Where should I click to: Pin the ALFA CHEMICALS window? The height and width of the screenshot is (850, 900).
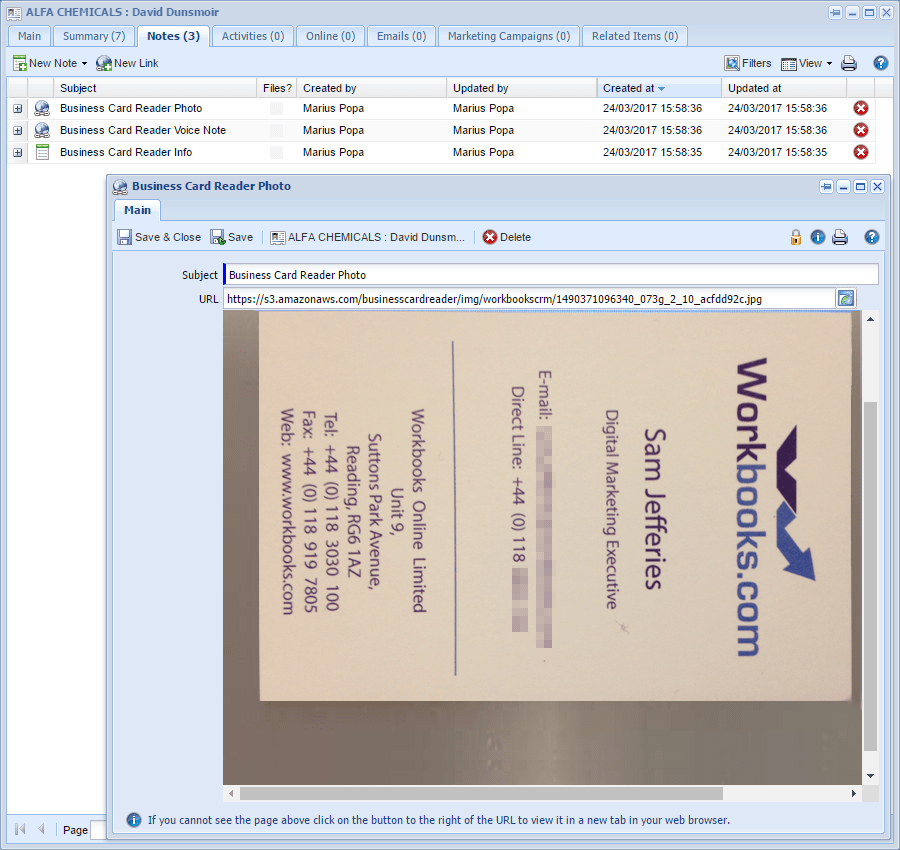point(835,13)
